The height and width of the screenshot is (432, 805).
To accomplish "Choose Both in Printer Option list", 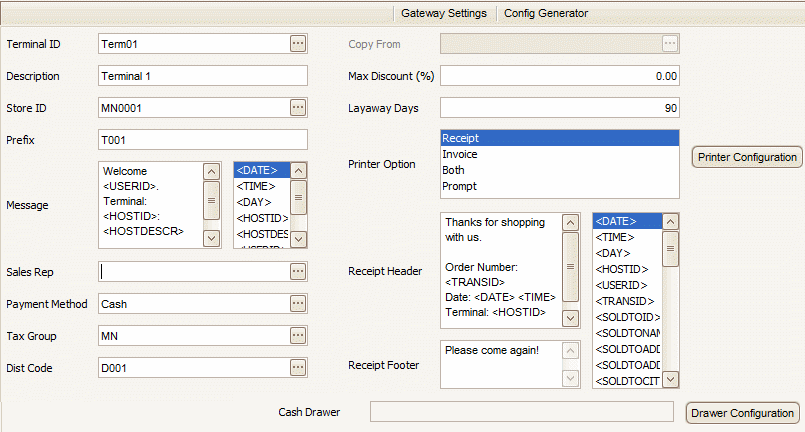I will 453,171.
